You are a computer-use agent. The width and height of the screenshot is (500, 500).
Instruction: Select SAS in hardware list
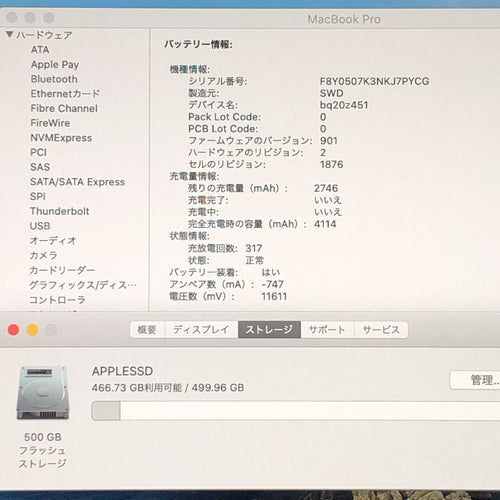(x=40, y=167)
